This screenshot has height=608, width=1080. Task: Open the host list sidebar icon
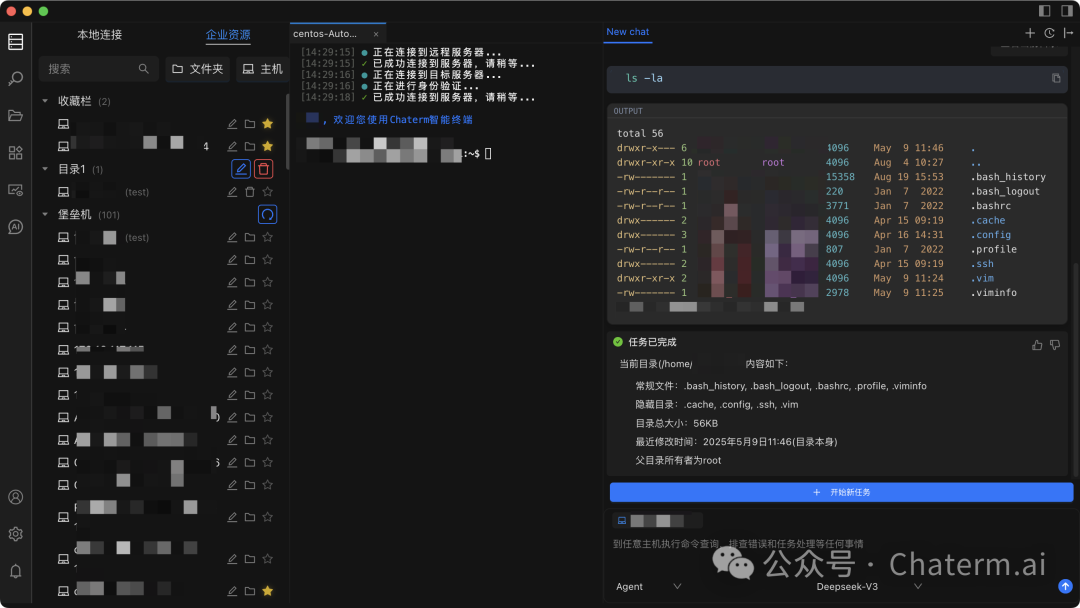(16, 41)
